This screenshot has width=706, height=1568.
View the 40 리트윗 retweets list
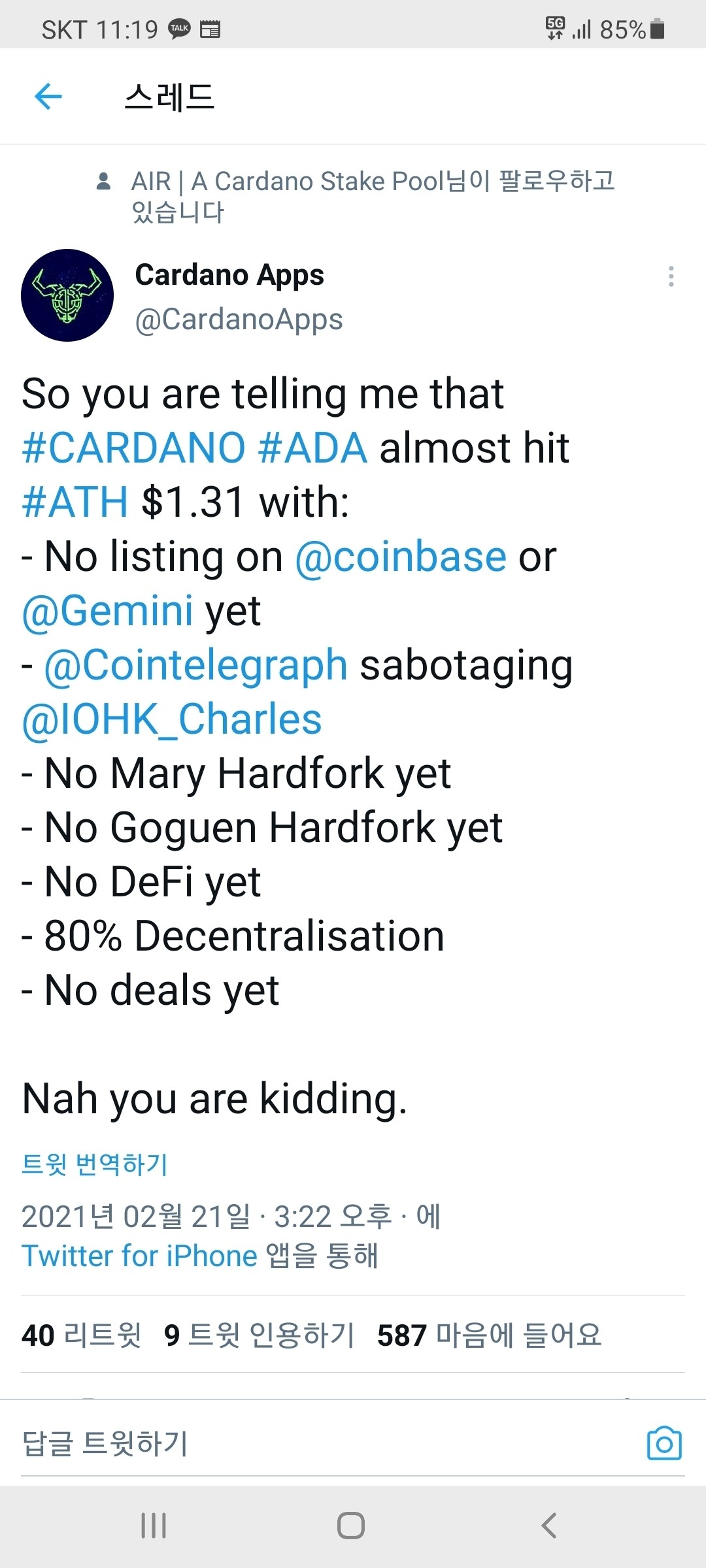click(x=81, y=1335)
